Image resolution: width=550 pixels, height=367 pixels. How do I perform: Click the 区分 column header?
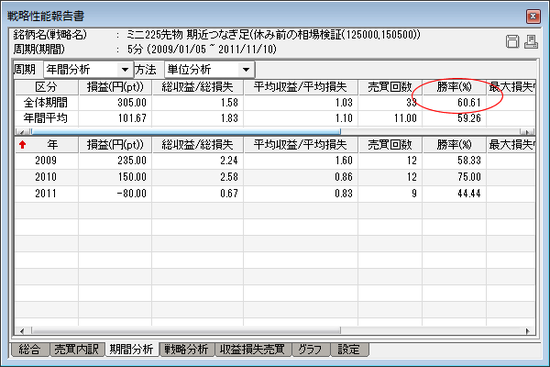click(x=46, y=87)
